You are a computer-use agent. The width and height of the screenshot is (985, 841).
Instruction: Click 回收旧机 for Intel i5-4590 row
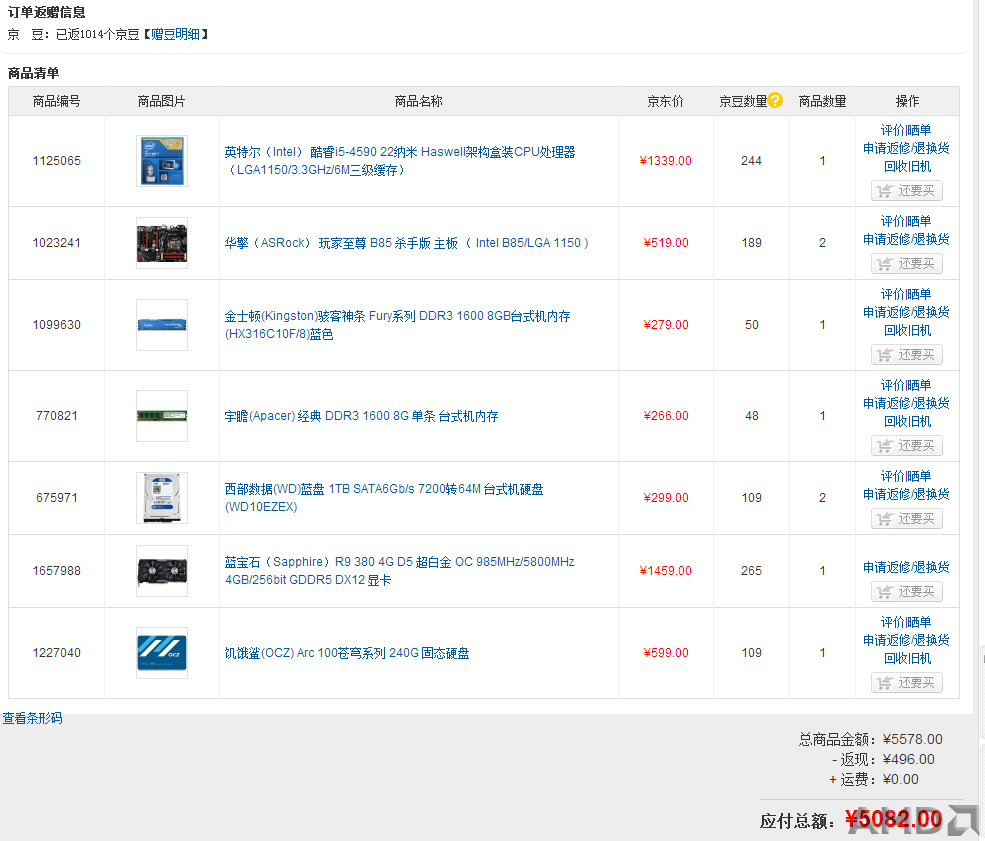click(x=907, y=166)
